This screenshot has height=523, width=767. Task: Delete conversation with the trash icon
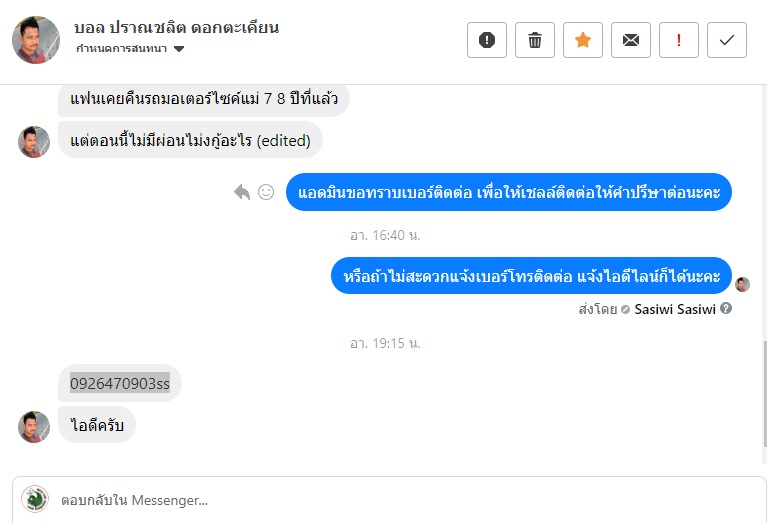pyautogui.click(x=535, y=40)
